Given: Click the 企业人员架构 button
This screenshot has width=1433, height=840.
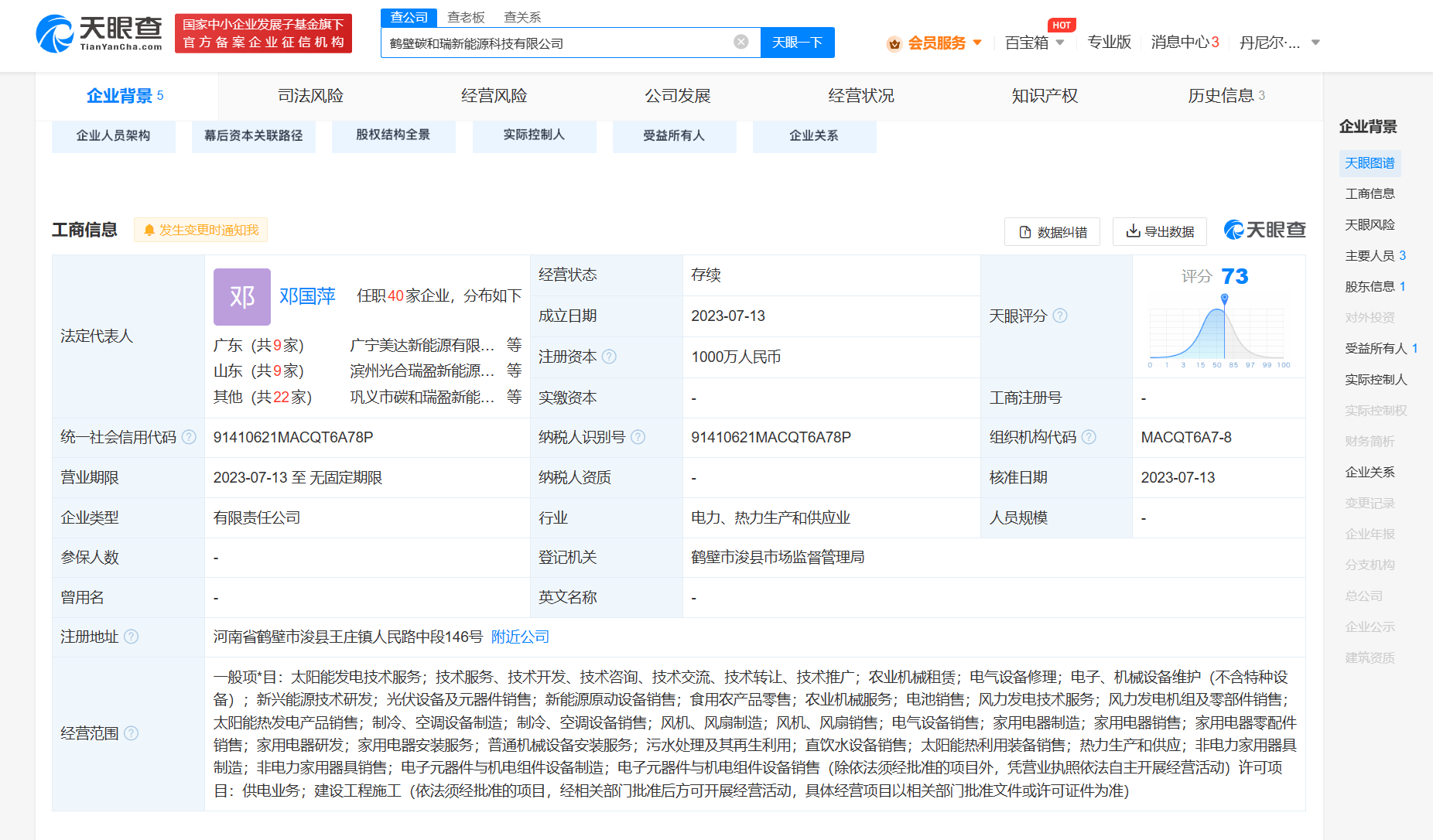Looking at the screenshot, I should click(x=114, y=135).
